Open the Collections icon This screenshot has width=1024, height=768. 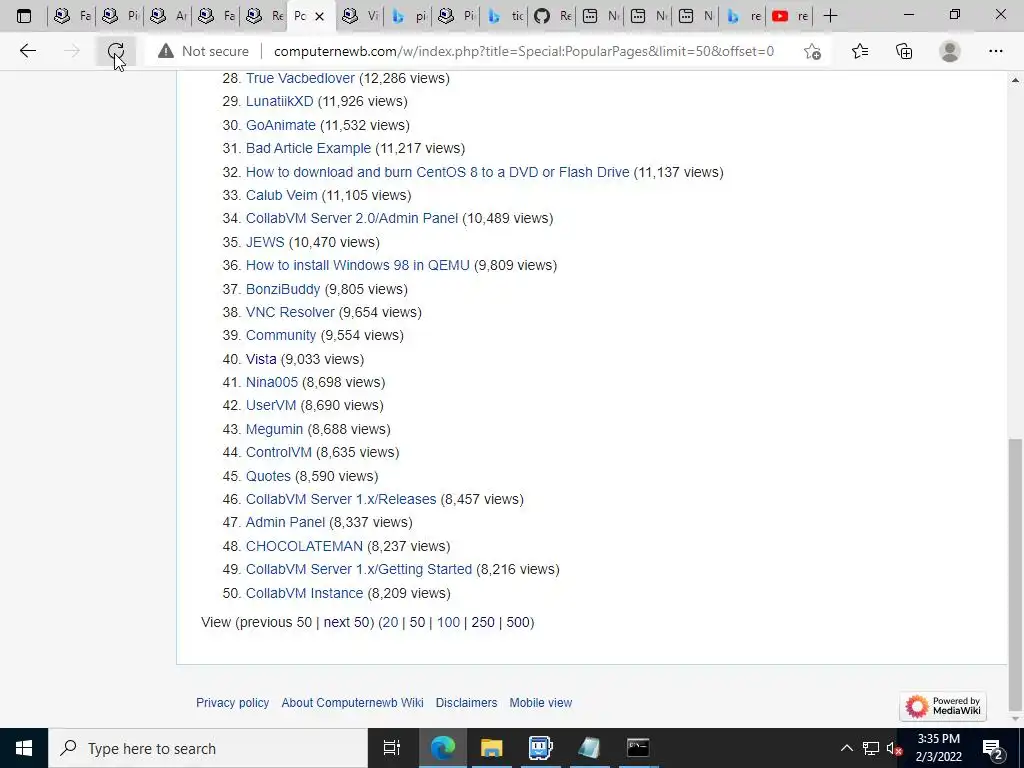click(x=904, y=51)
